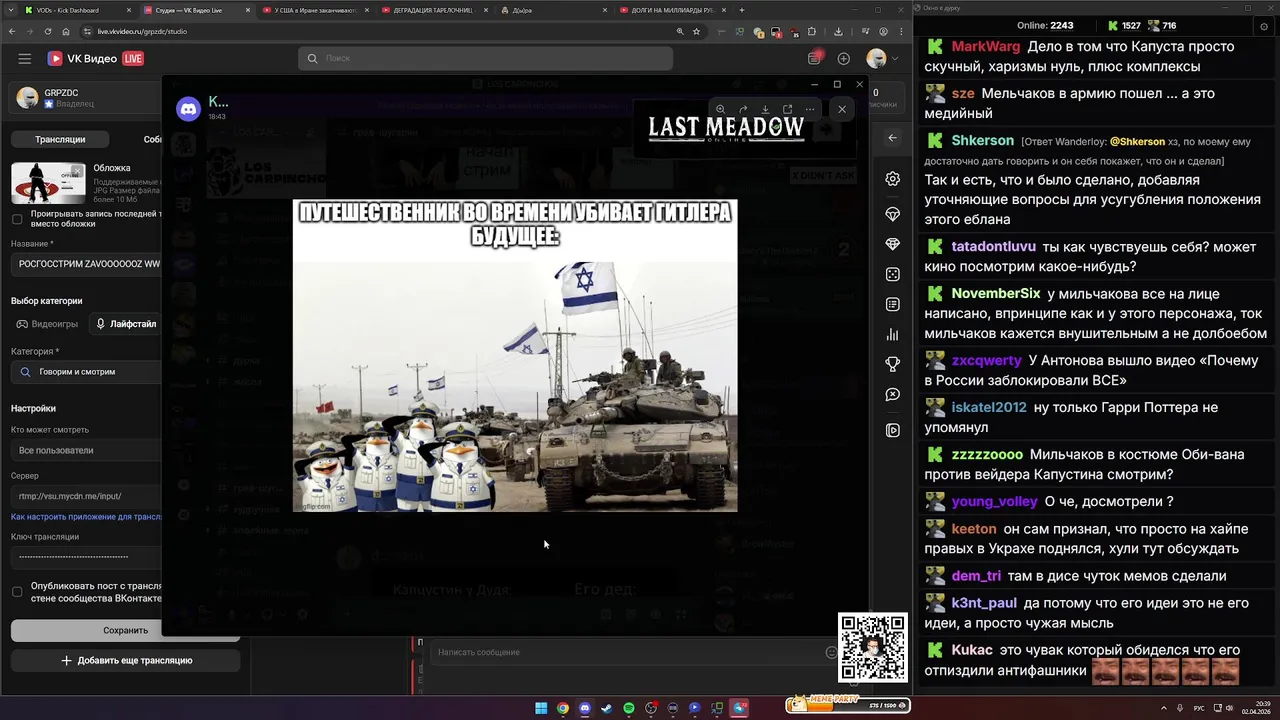Toggle Опубликовать пост с трансляцией checkbox
Screen dimensions: 1280x720
coord(17,592)
